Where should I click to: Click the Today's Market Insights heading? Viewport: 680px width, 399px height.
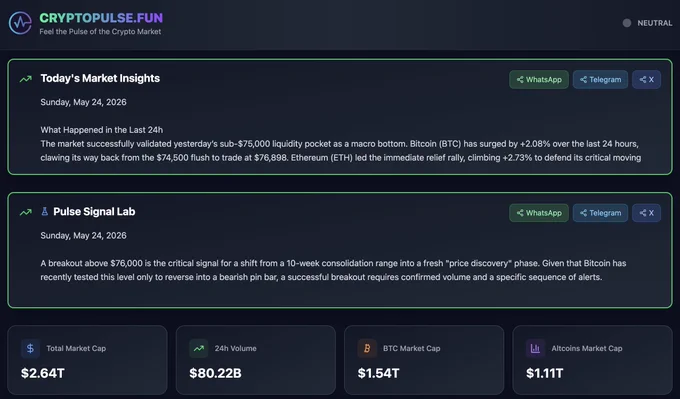(100, 78)
